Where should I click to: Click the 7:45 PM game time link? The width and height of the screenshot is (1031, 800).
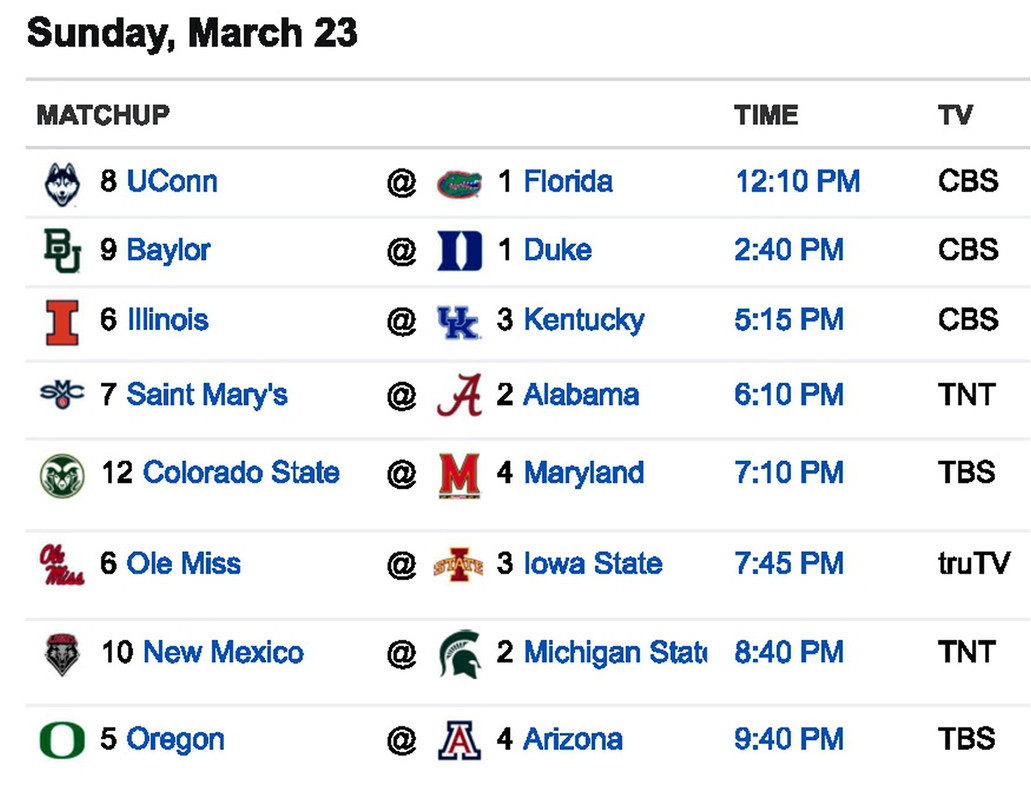(x=788, y=563)
